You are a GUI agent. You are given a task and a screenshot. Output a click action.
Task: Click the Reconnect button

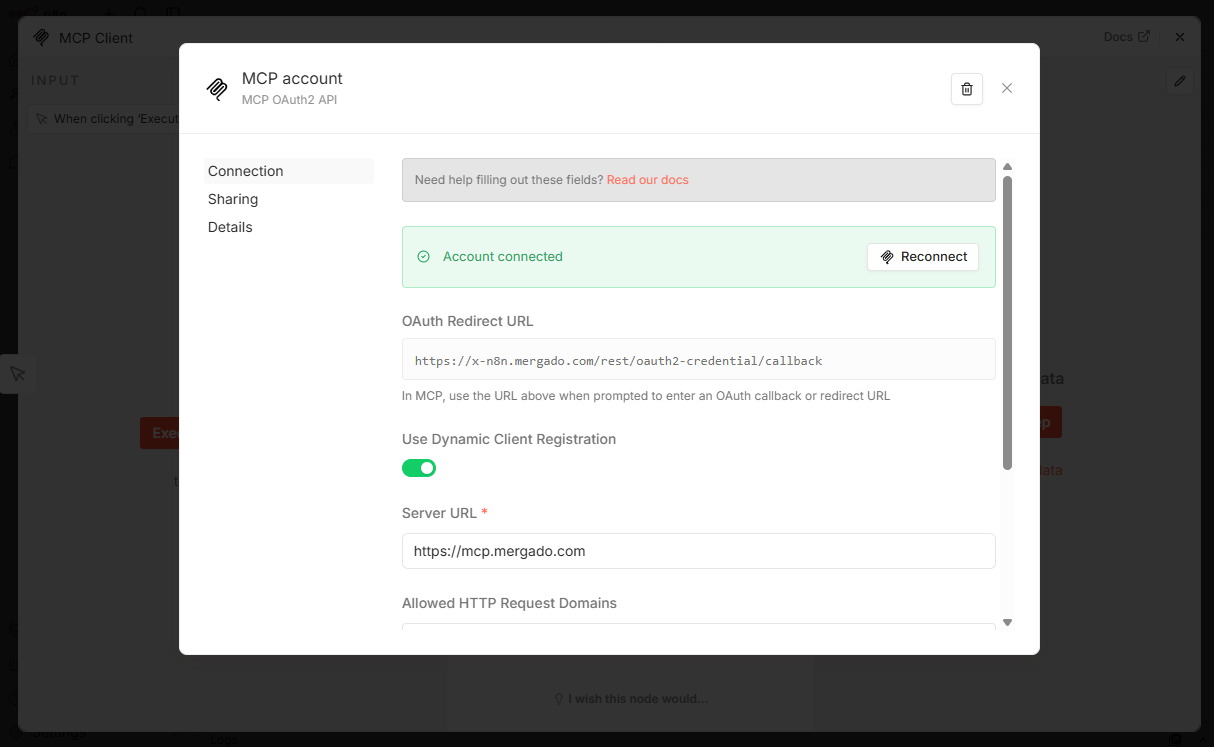923,257
